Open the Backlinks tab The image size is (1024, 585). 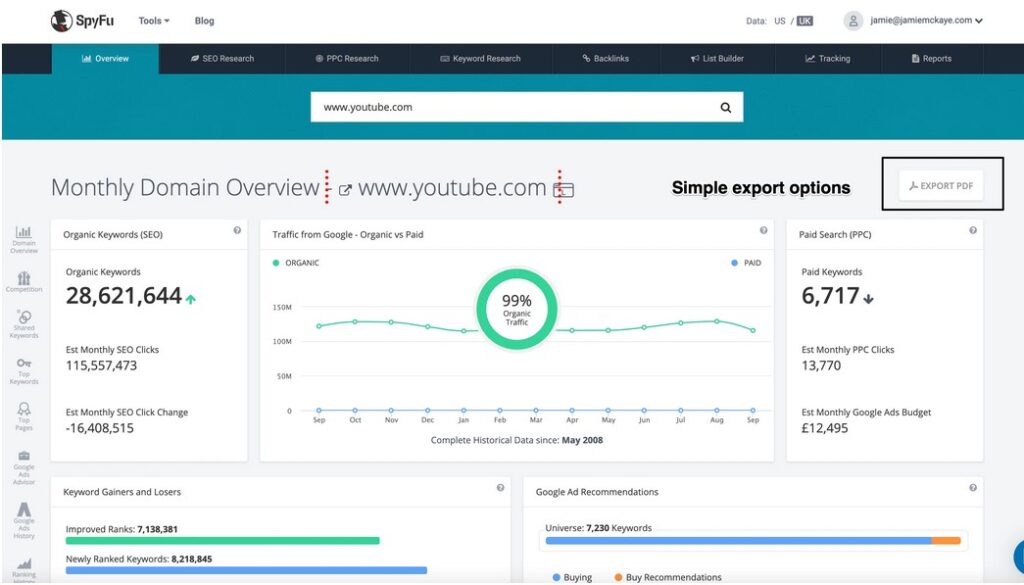point(605,59)
